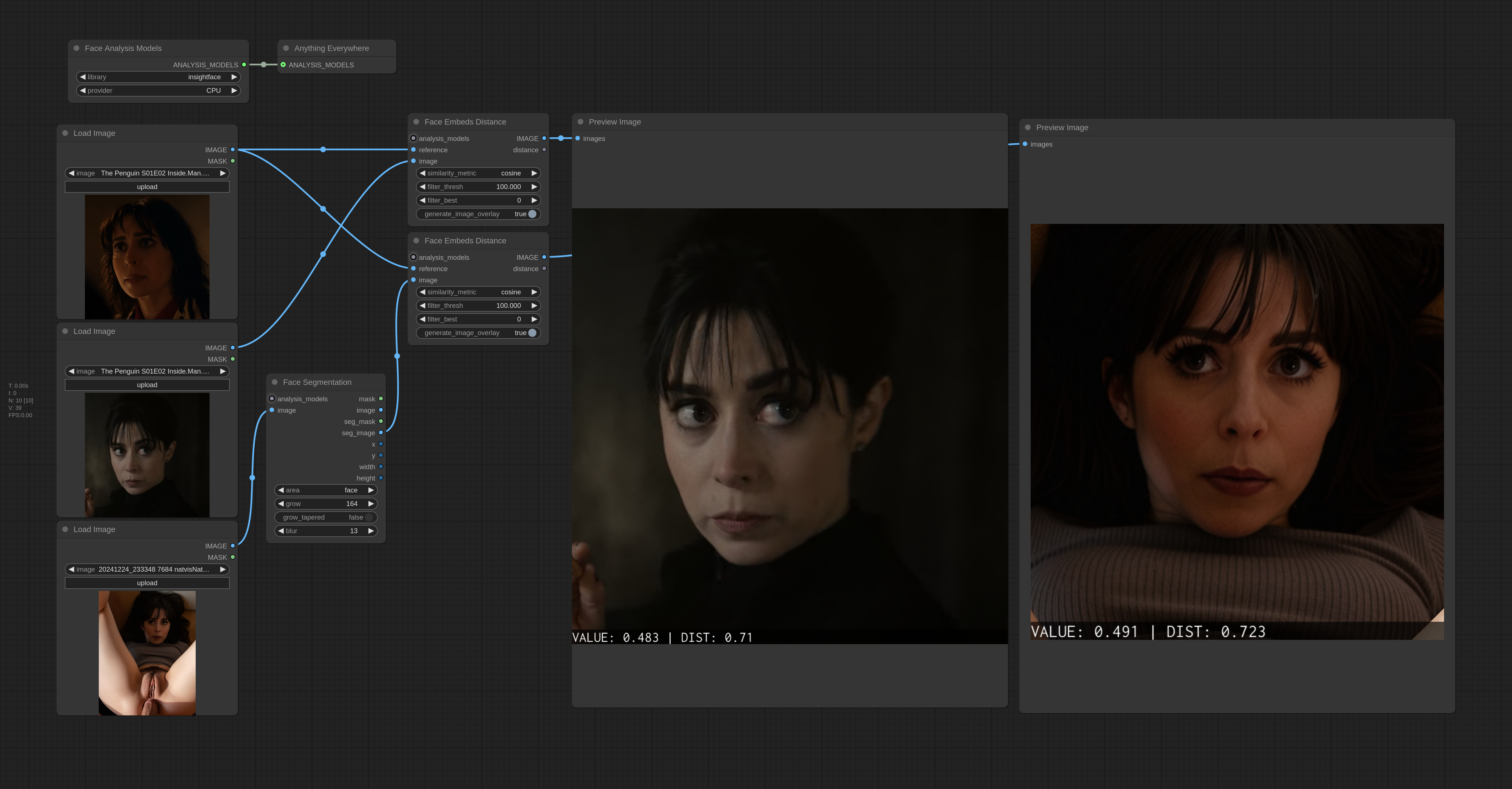Click the 'FPS:0.00' stats text
The image size is (1512, 789).
coord(21,415)
